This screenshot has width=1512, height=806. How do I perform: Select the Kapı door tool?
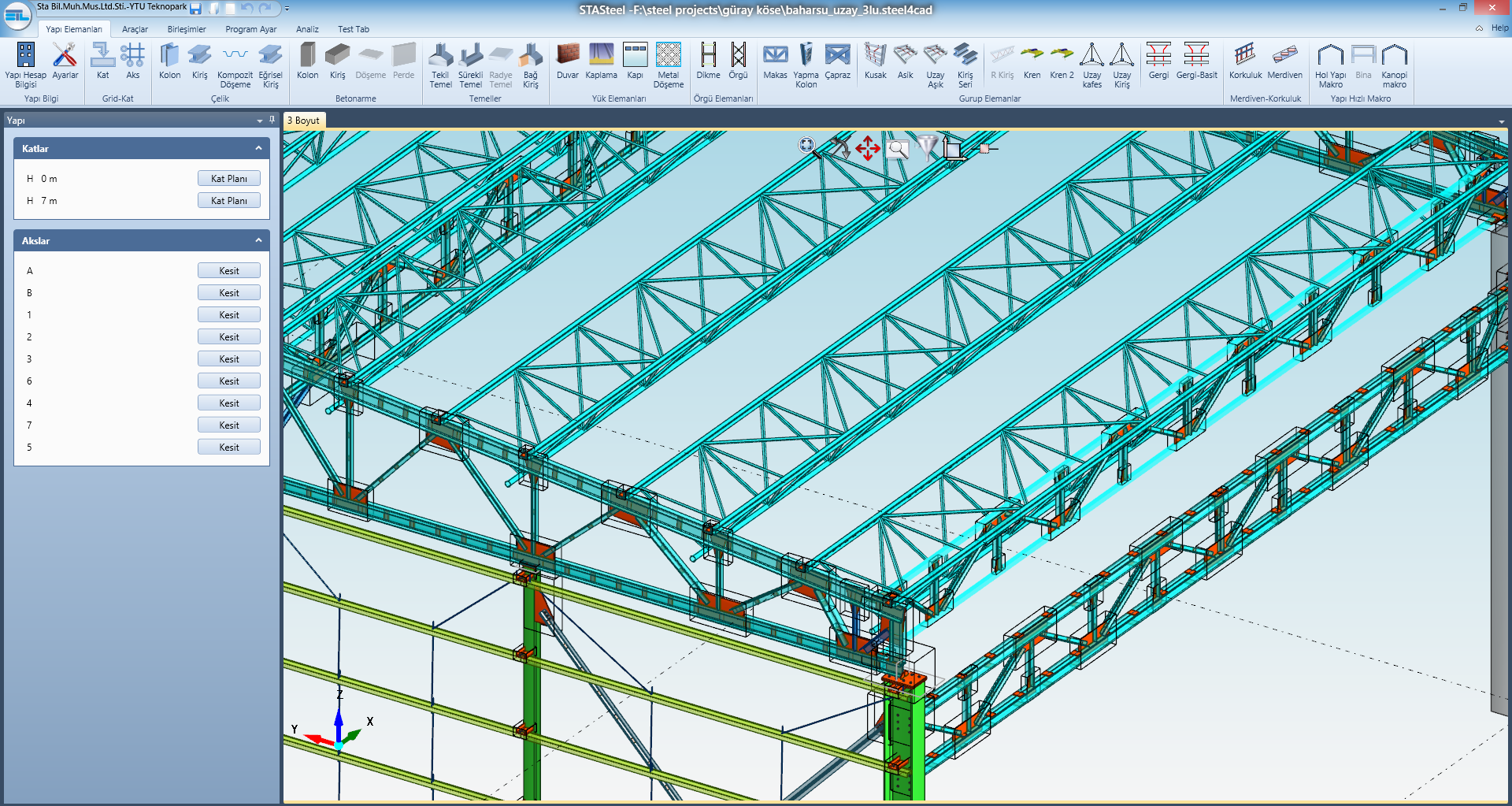(x=635, y=61)
